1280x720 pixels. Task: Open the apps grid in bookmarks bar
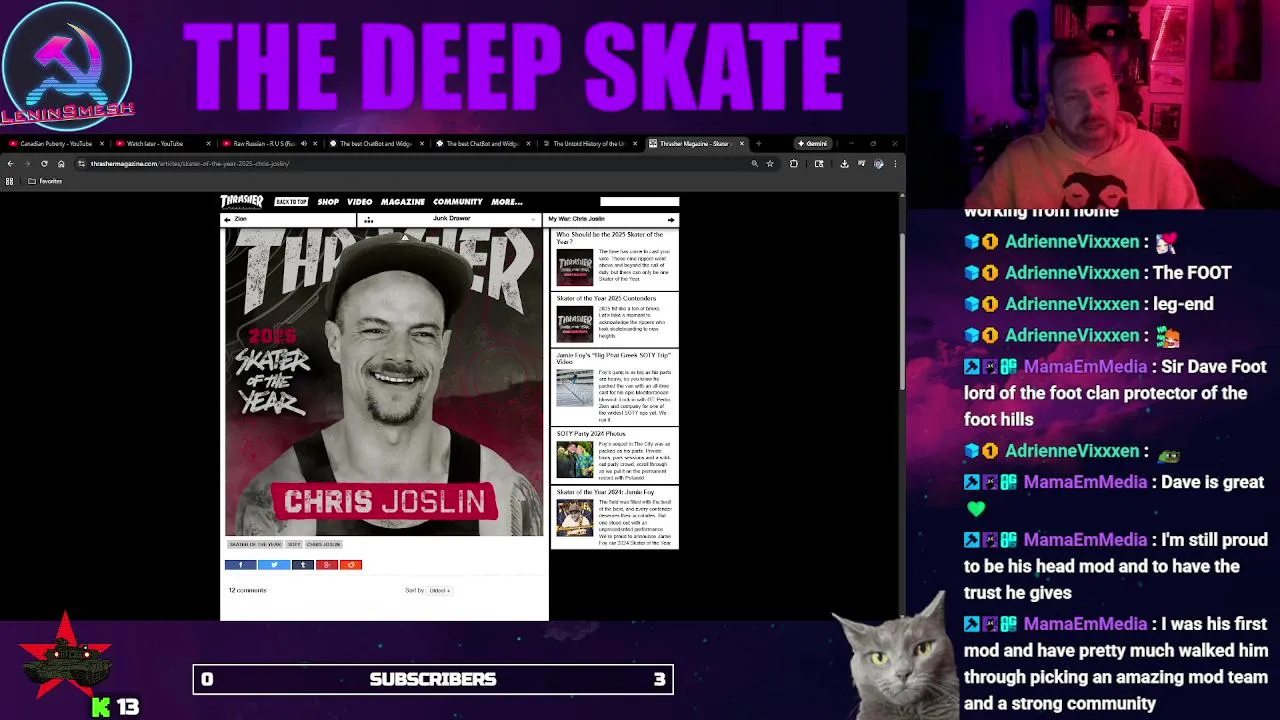(10, 181)
